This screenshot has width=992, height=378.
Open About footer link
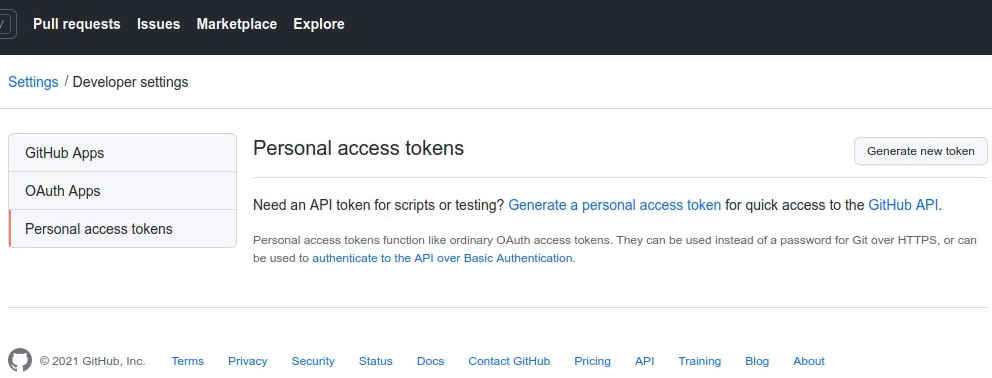click(809, 361)
